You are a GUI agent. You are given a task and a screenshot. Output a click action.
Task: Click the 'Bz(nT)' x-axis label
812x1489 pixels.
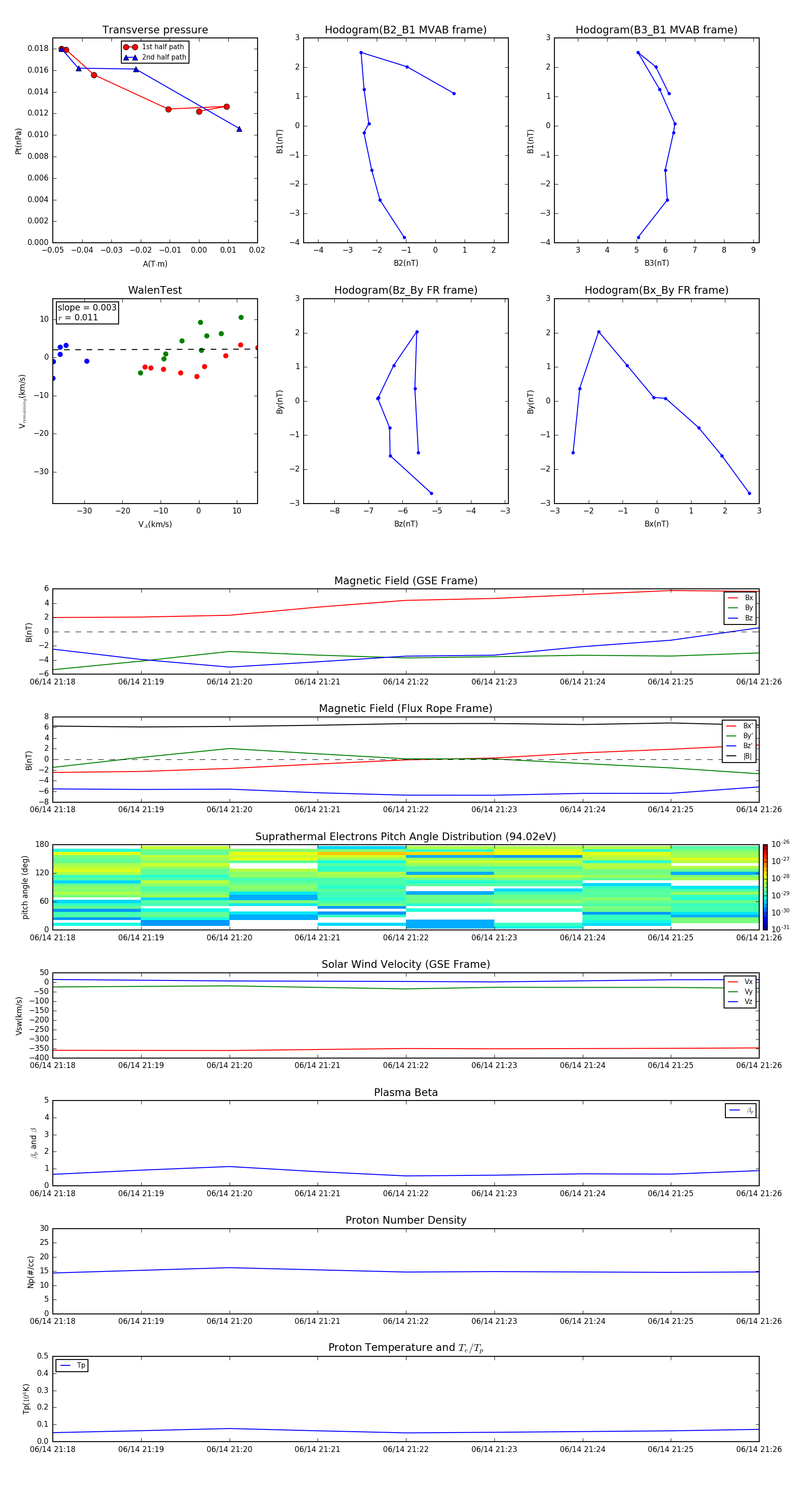(x=406, y=524)
